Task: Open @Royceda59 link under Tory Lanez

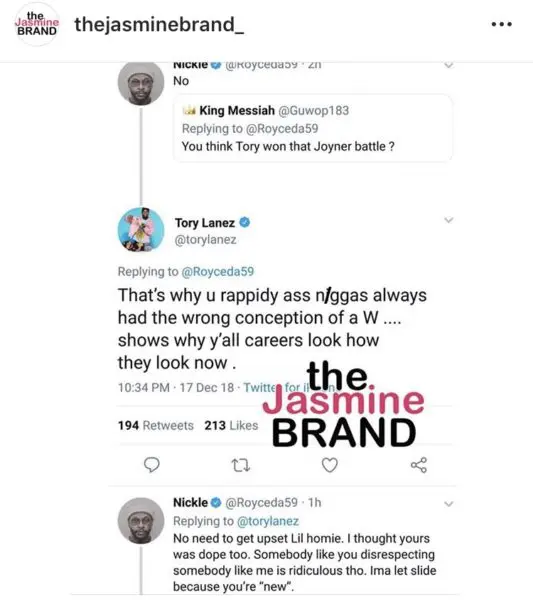Action: coord(217,271)
